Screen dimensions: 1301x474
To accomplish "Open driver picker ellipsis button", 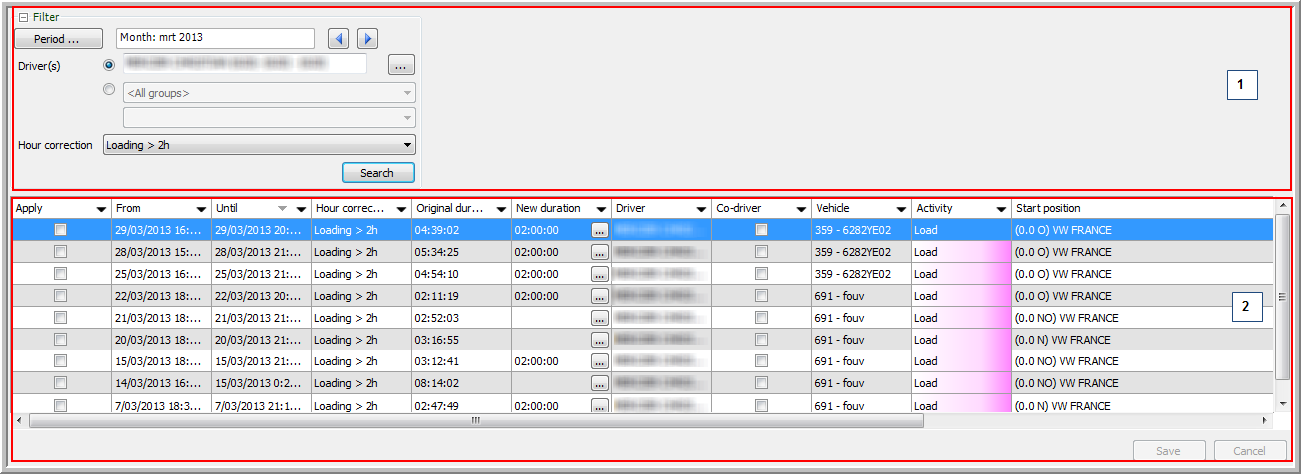I will click(x=401, y=65).
